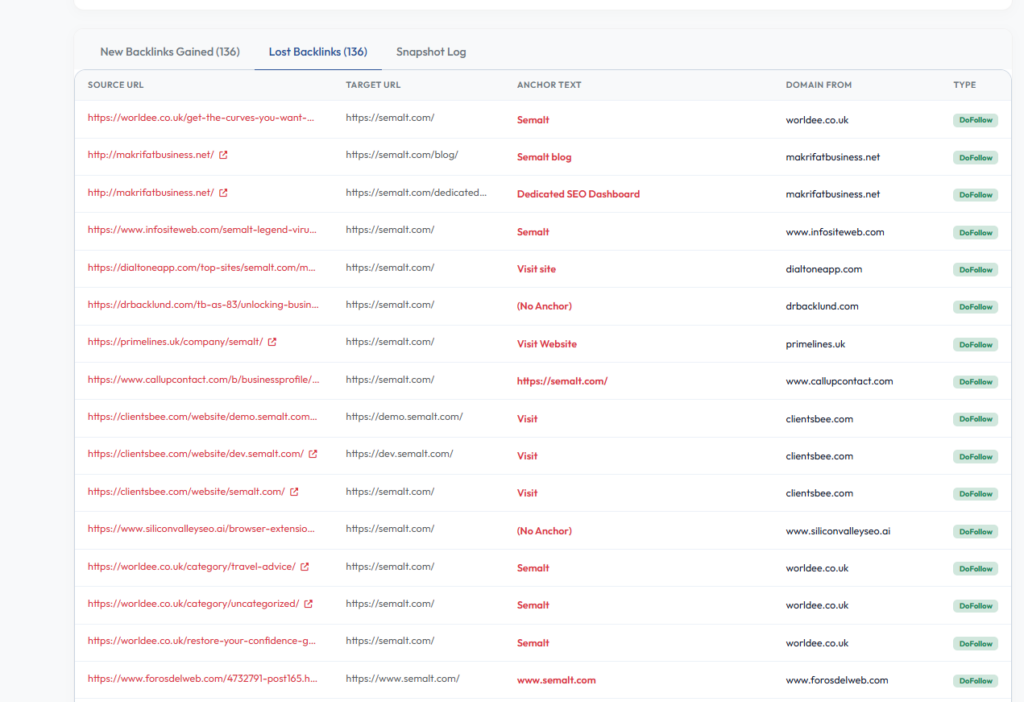This screenshot has height=702, width=1024.
Task: Open dialtoneapp top-sites source link
Action: 201,268
